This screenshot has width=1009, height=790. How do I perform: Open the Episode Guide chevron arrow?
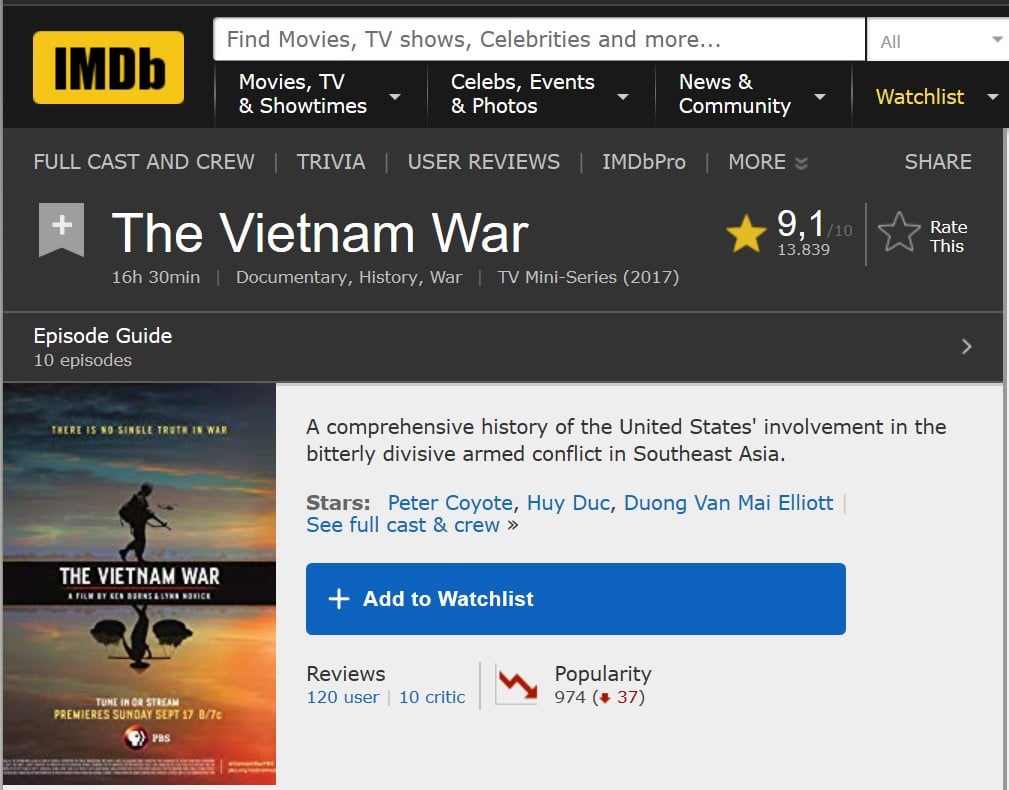(966, 347)
